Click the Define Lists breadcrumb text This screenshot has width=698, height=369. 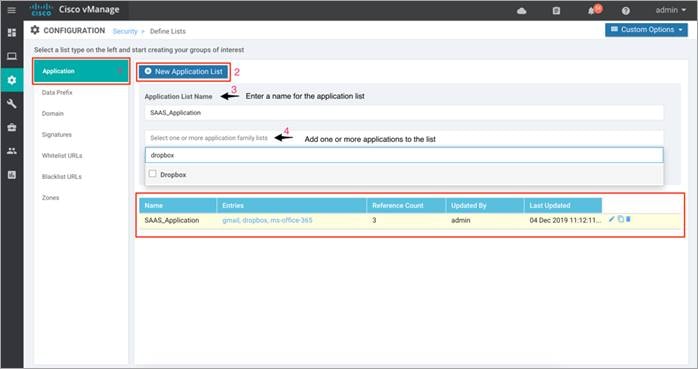168,31
